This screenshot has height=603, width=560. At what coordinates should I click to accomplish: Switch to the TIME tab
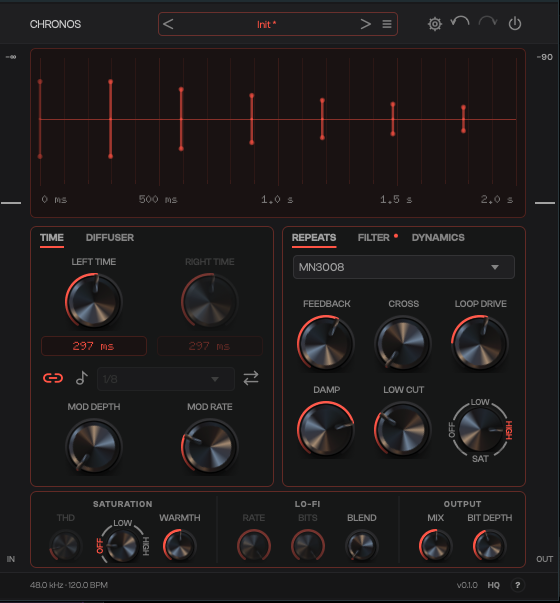point(52,238)
